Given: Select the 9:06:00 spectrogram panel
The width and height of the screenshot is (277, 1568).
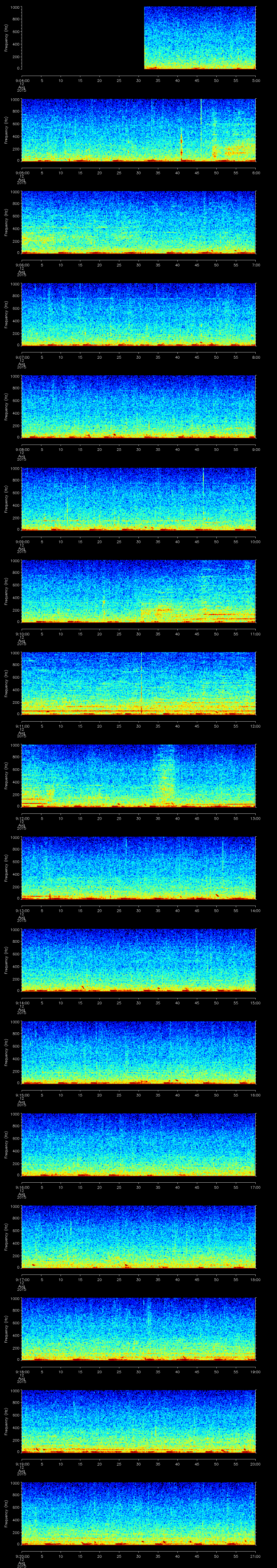Looking at the screenshot, I should pos(138,222).
